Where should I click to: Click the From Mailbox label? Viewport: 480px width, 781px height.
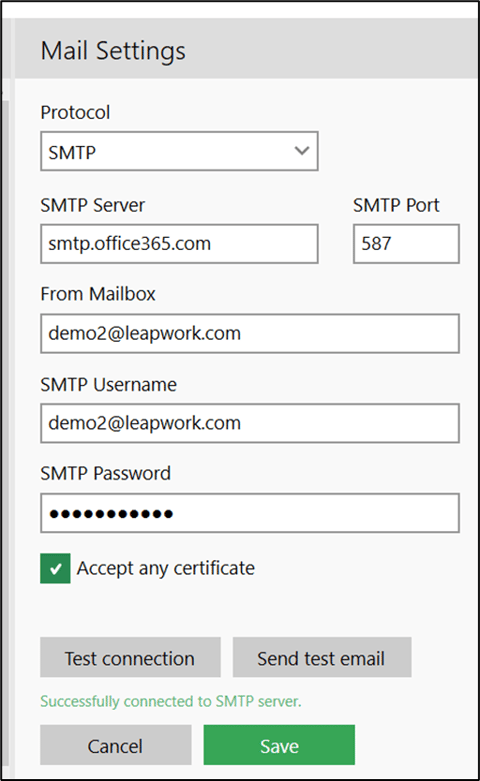[x=98, y=294]
